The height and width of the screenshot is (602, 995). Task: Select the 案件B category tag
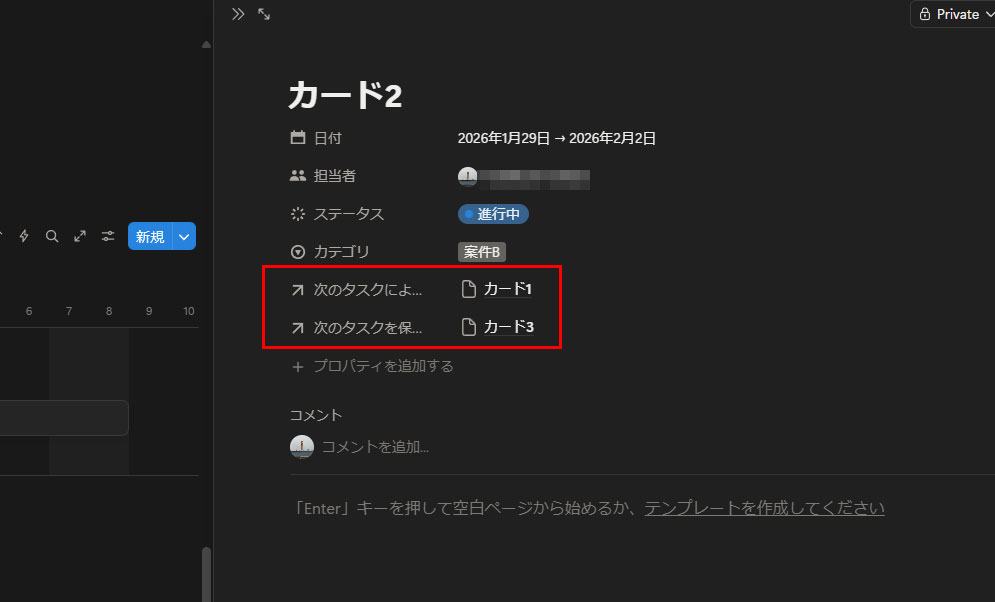coord(482,252)
